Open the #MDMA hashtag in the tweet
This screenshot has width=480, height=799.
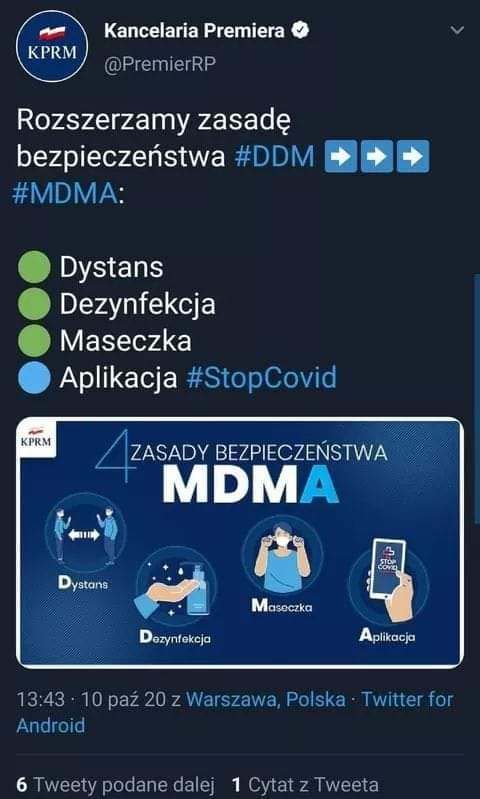[65, 194]
